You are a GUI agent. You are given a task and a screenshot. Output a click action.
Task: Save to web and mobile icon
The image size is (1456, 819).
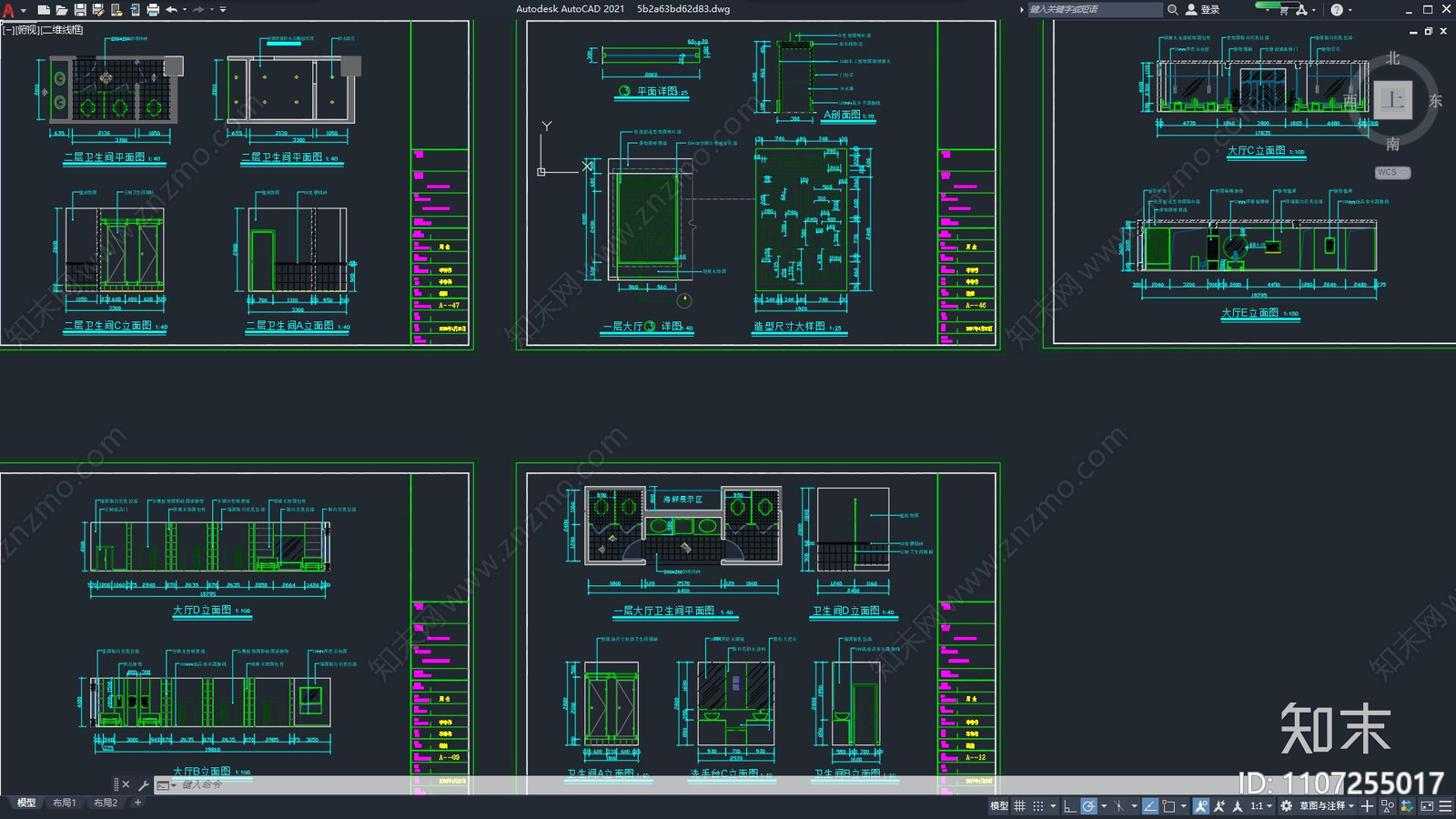(x=135, y=10)
